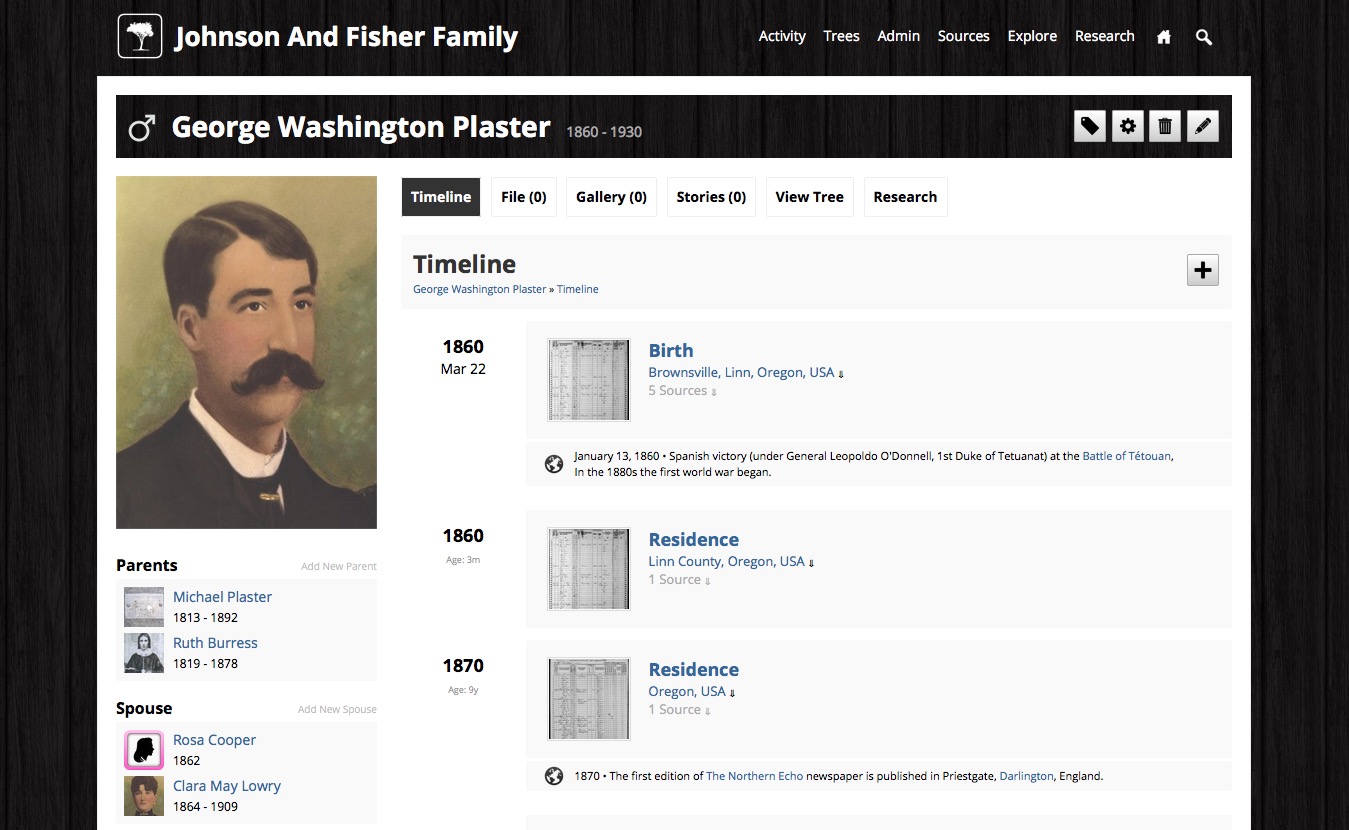Expand Brownsville, Linn, Oregon place arrow
The height and width of the screenshot is (830, 1349).
click(x=841, y=374)
